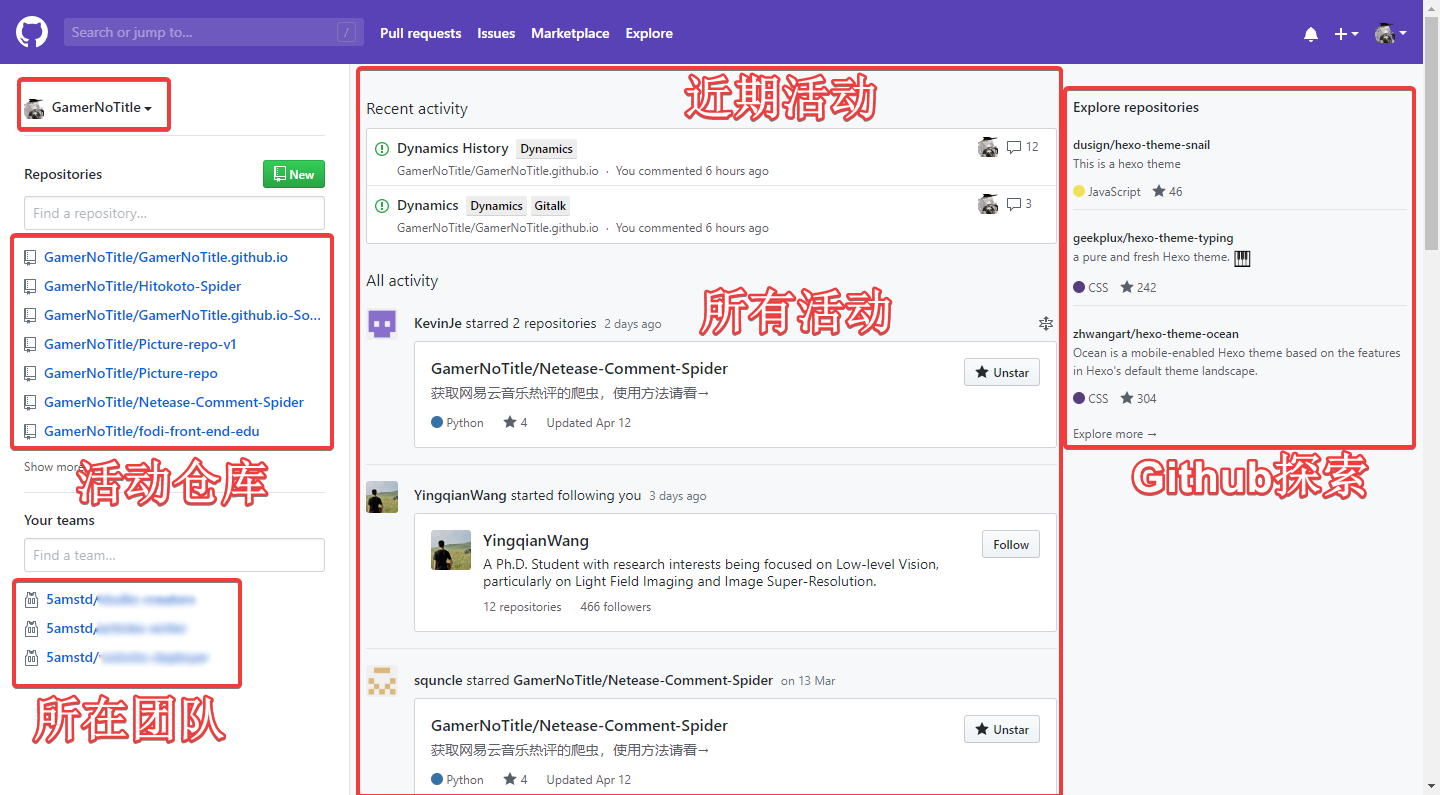Unstar GamerNoTitle/Netease-Comment-Spider in KevinJe's activity
This screenshot has width=1440, height=795.
click(x=1001, y=371)
